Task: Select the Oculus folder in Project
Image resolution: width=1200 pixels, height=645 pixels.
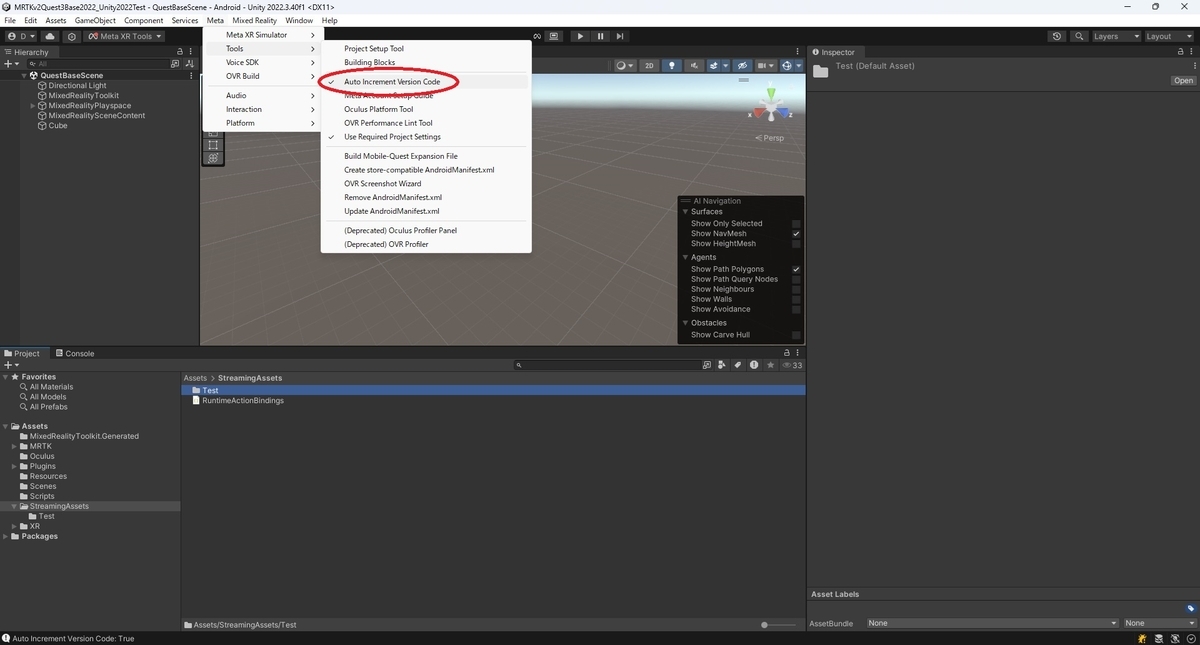Action: [x=42, y=456]
